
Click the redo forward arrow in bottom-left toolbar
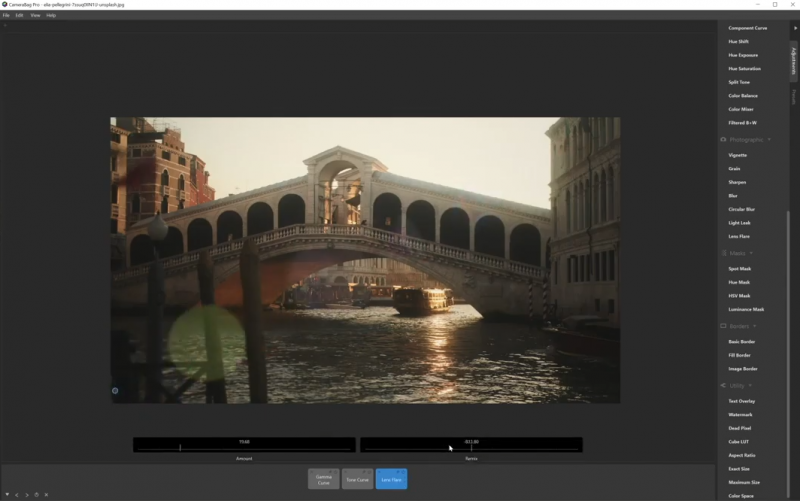26,494
